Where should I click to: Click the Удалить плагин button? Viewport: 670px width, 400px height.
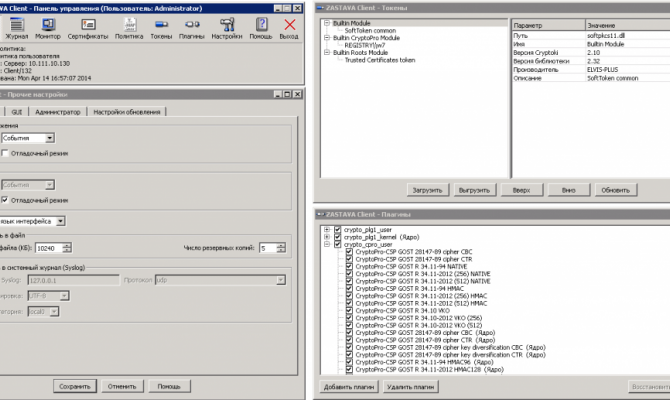click(411, 387)
